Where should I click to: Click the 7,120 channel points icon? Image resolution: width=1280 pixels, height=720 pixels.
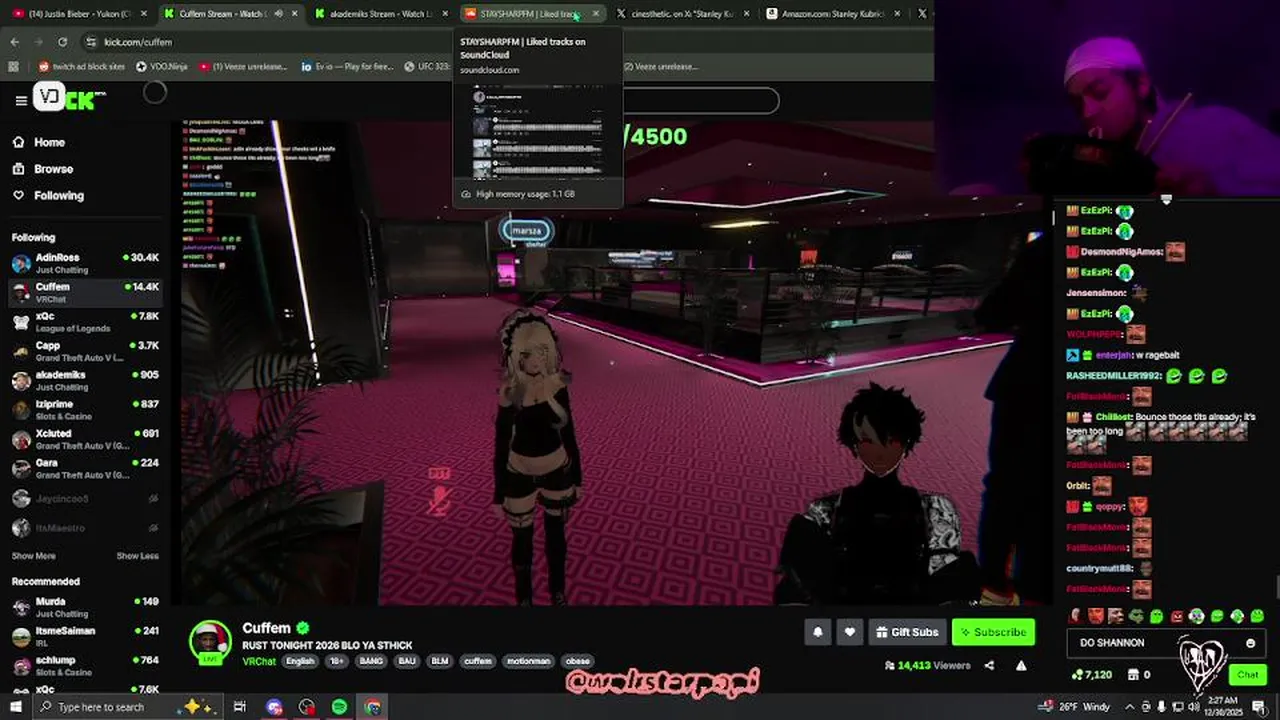(x=1076, y=675)
